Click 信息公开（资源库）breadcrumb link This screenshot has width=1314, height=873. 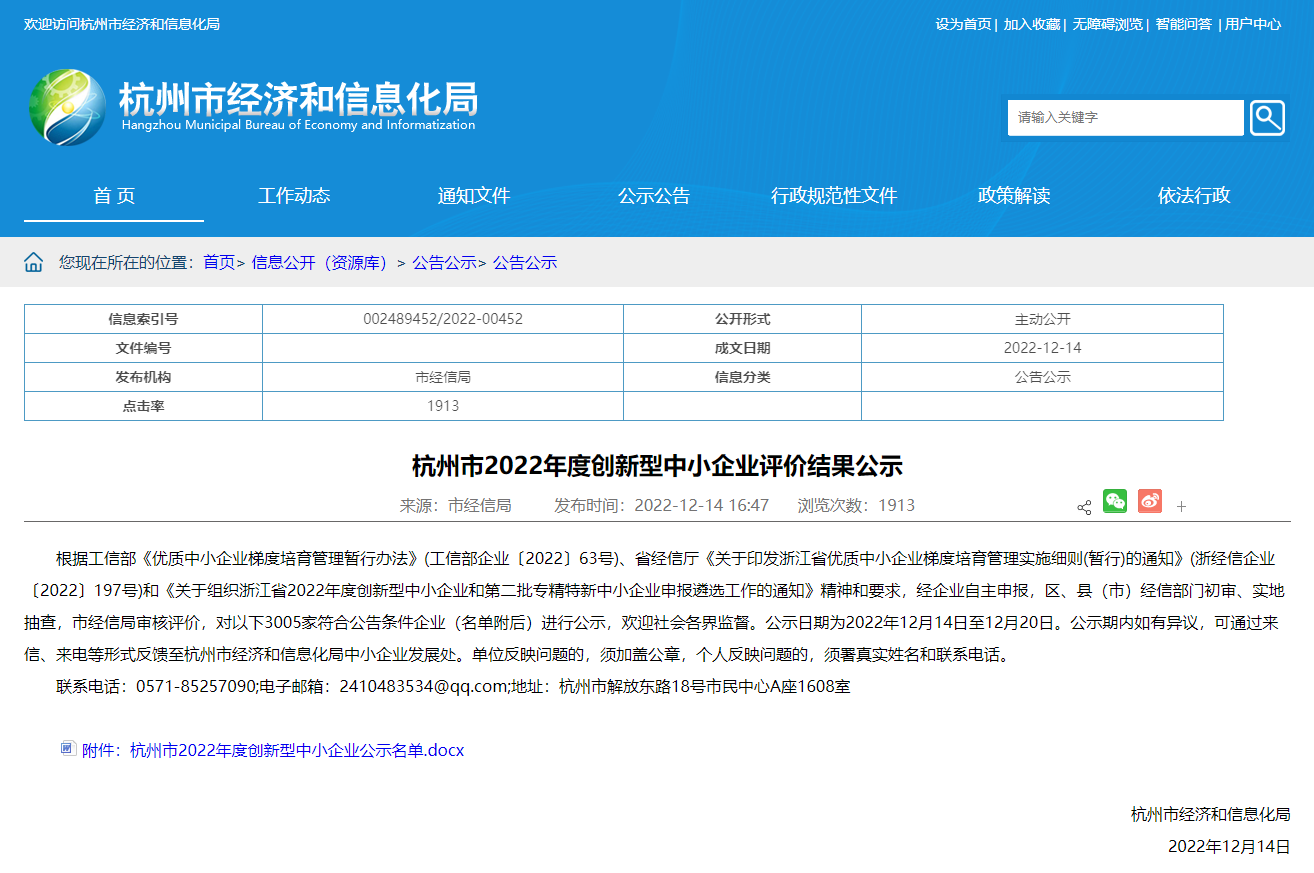coord(319,263)
